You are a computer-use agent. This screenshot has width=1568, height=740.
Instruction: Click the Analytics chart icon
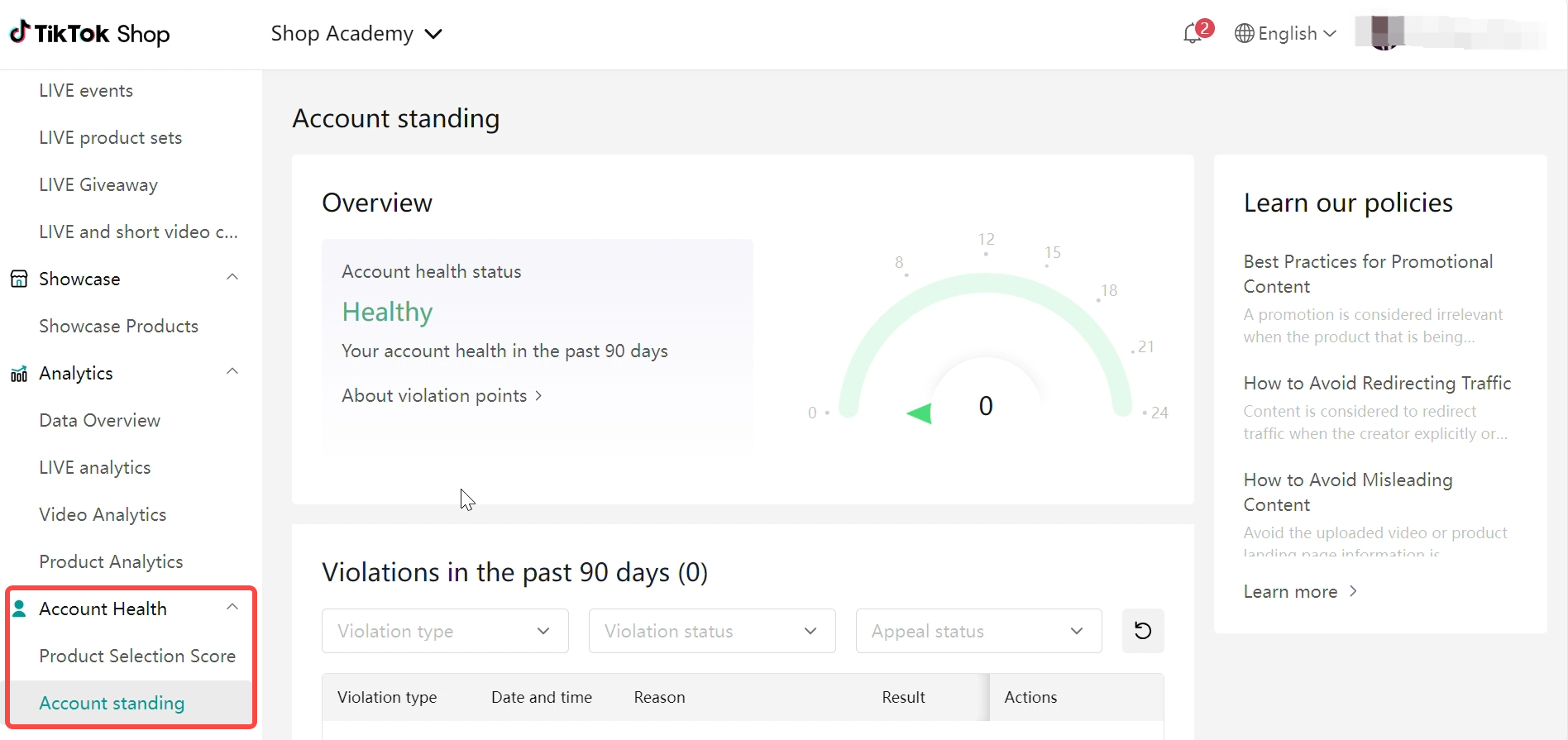pos(19,374)
